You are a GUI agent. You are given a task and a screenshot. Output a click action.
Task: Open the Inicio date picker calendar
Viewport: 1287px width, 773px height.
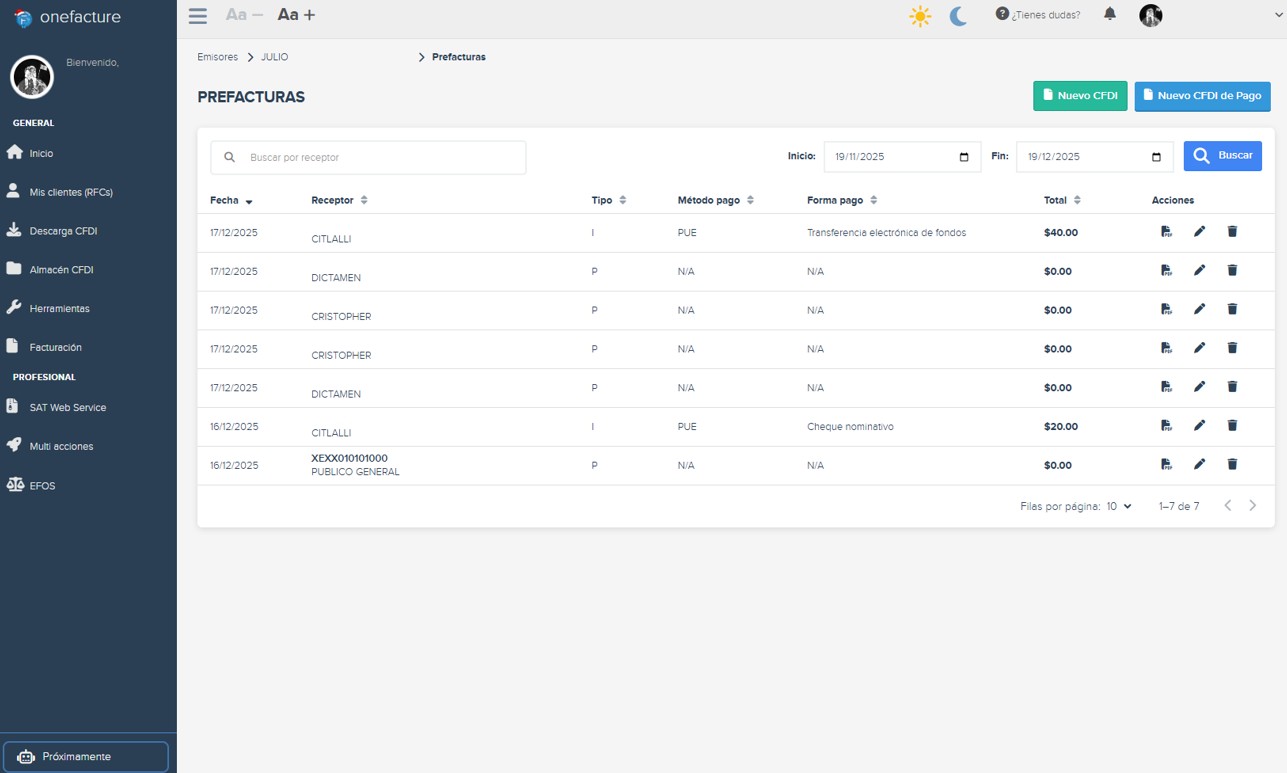(x=964, y=156)
